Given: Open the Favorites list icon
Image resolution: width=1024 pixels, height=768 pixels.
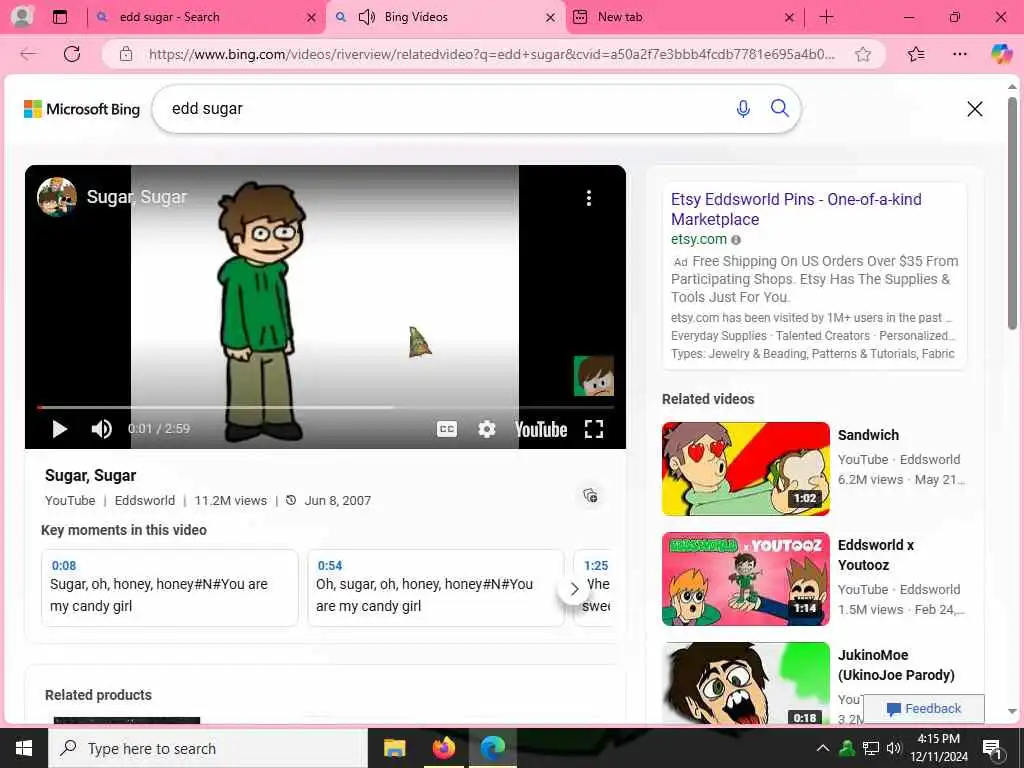Looking at the screenshot, I should pyautogui.click(x=916, y=54).
